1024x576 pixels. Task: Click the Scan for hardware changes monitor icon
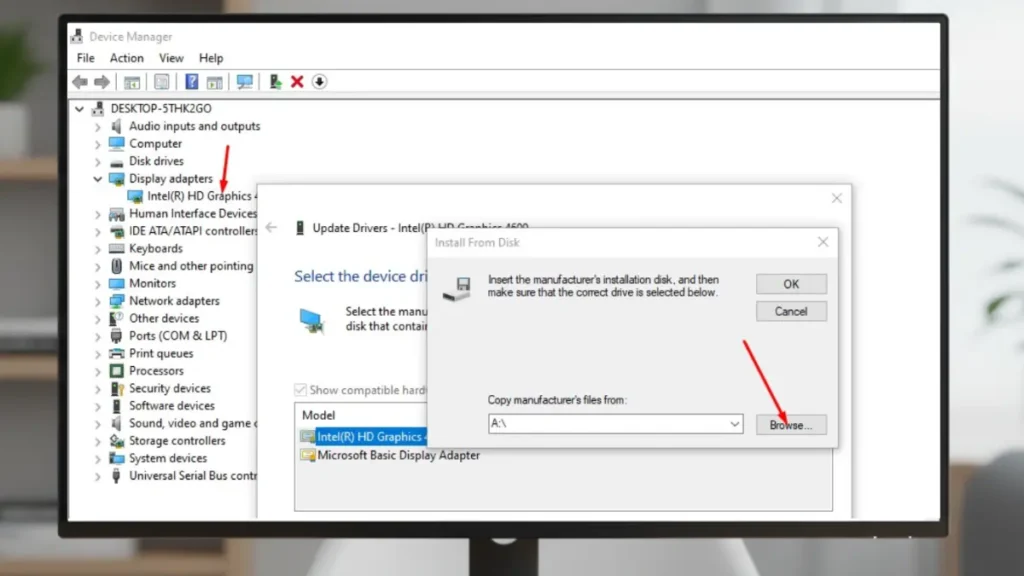244,82
